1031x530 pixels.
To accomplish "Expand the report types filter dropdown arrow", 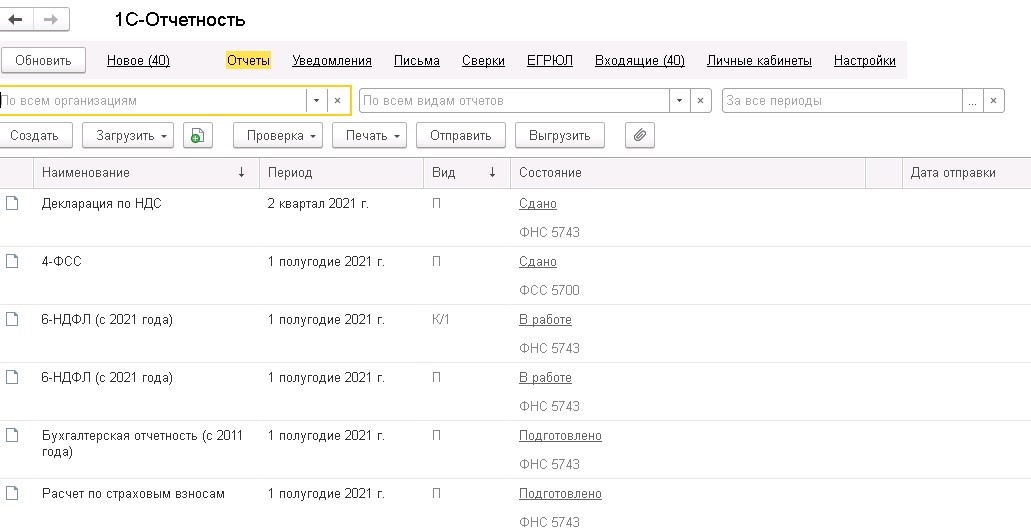I will (679, 101).
